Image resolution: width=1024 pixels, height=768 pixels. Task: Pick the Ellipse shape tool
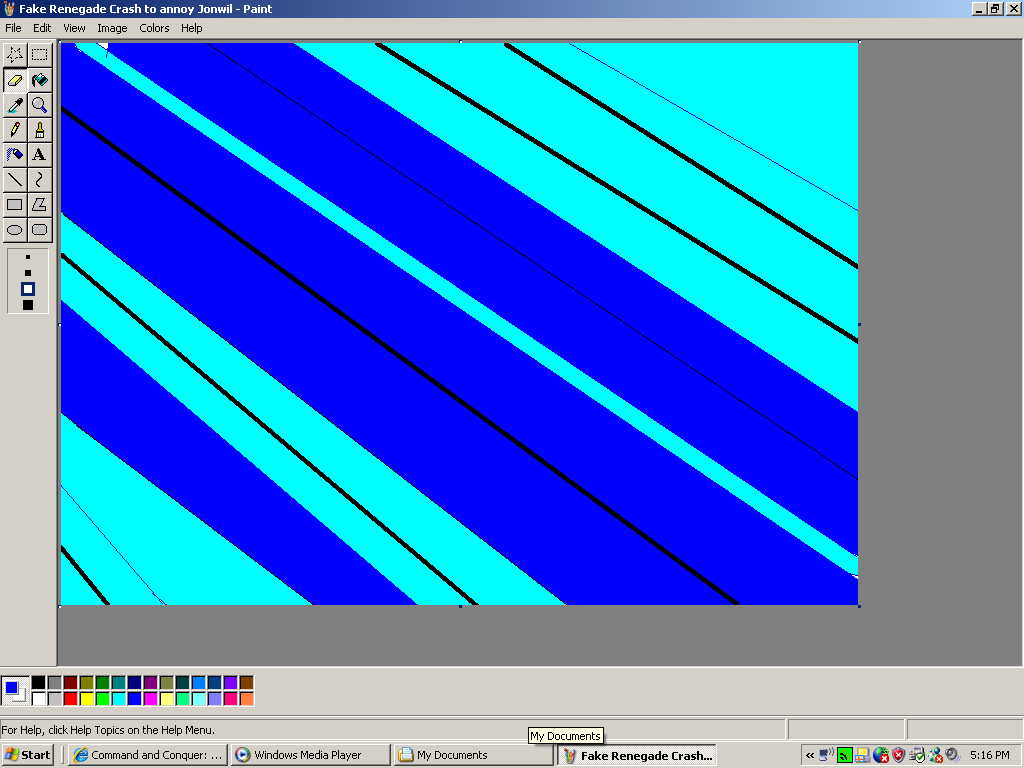point(15,230)
